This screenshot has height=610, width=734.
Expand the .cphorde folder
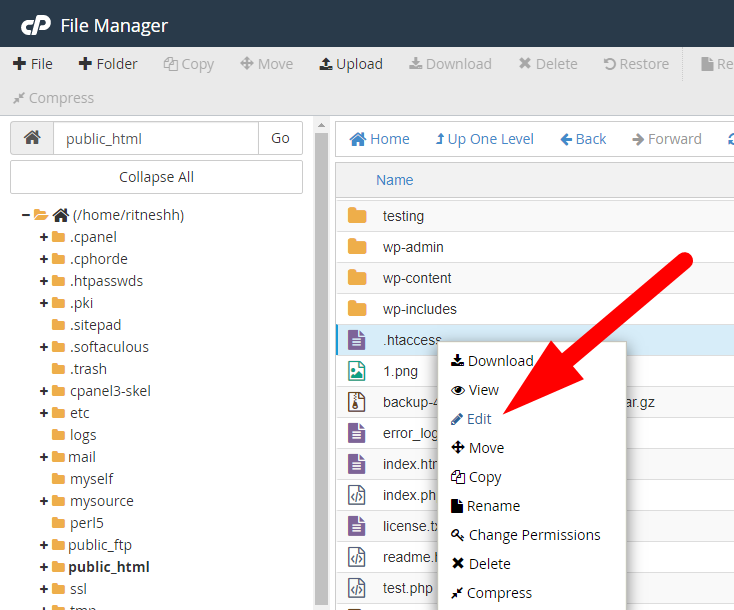pos(44,259)
